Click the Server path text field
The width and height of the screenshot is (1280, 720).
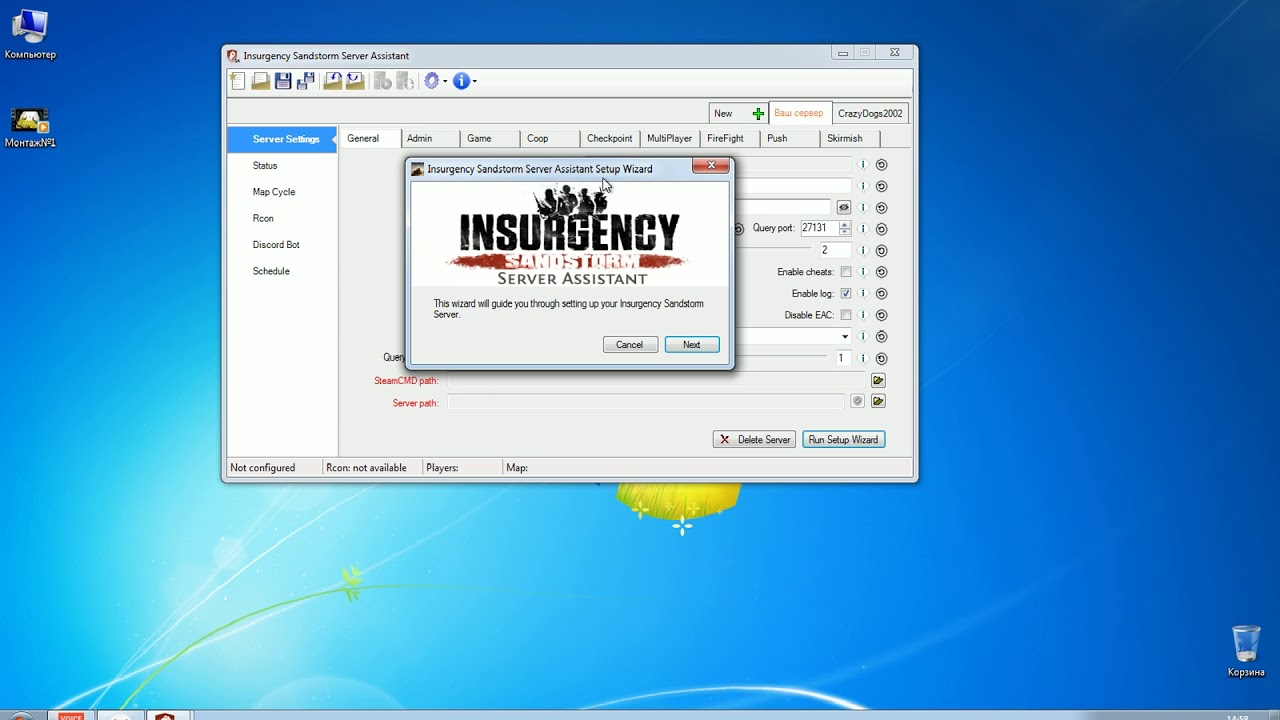click(x=646, y=401)
